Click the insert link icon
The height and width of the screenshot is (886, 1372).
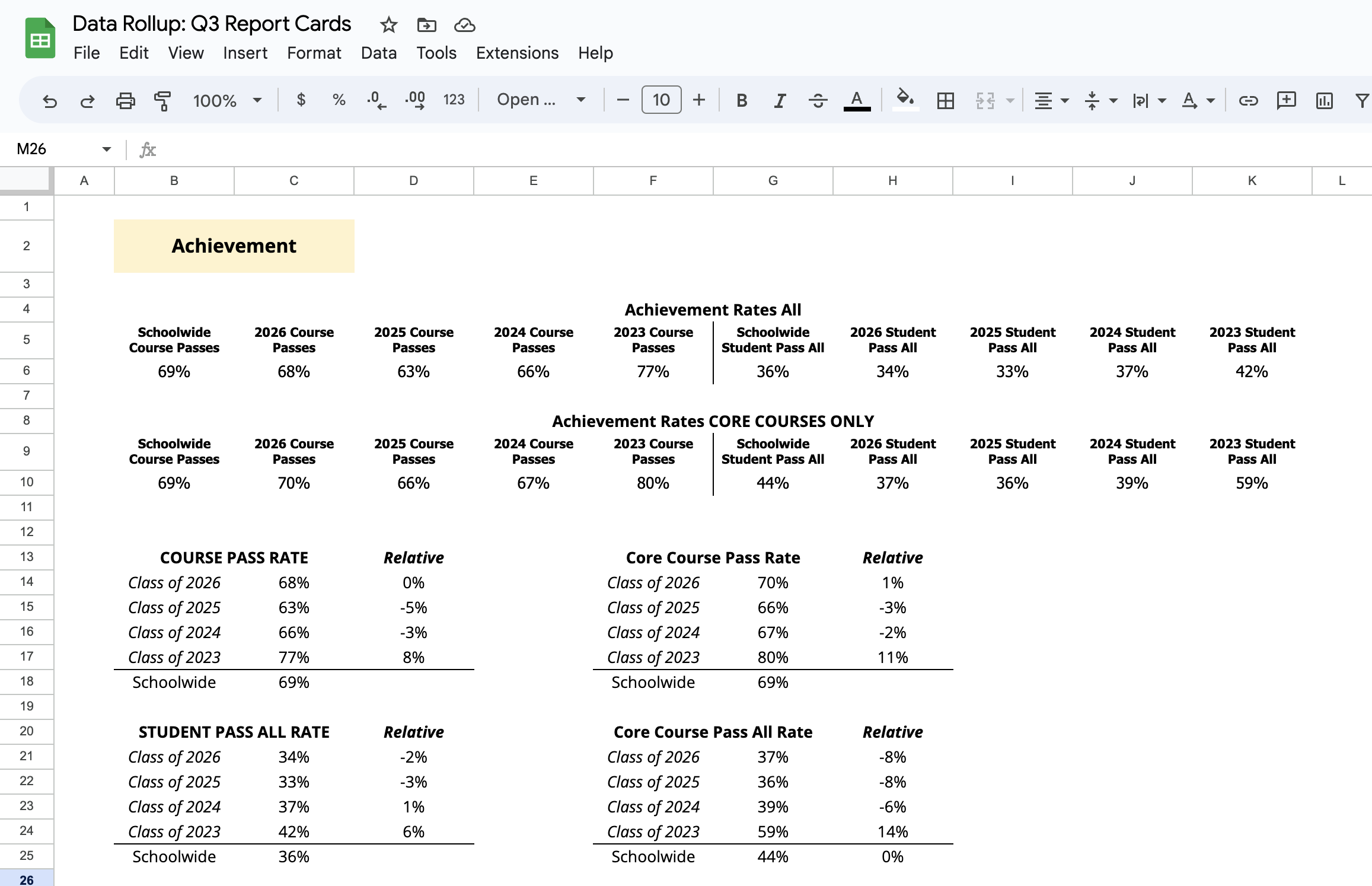(x=1248, y=101)
